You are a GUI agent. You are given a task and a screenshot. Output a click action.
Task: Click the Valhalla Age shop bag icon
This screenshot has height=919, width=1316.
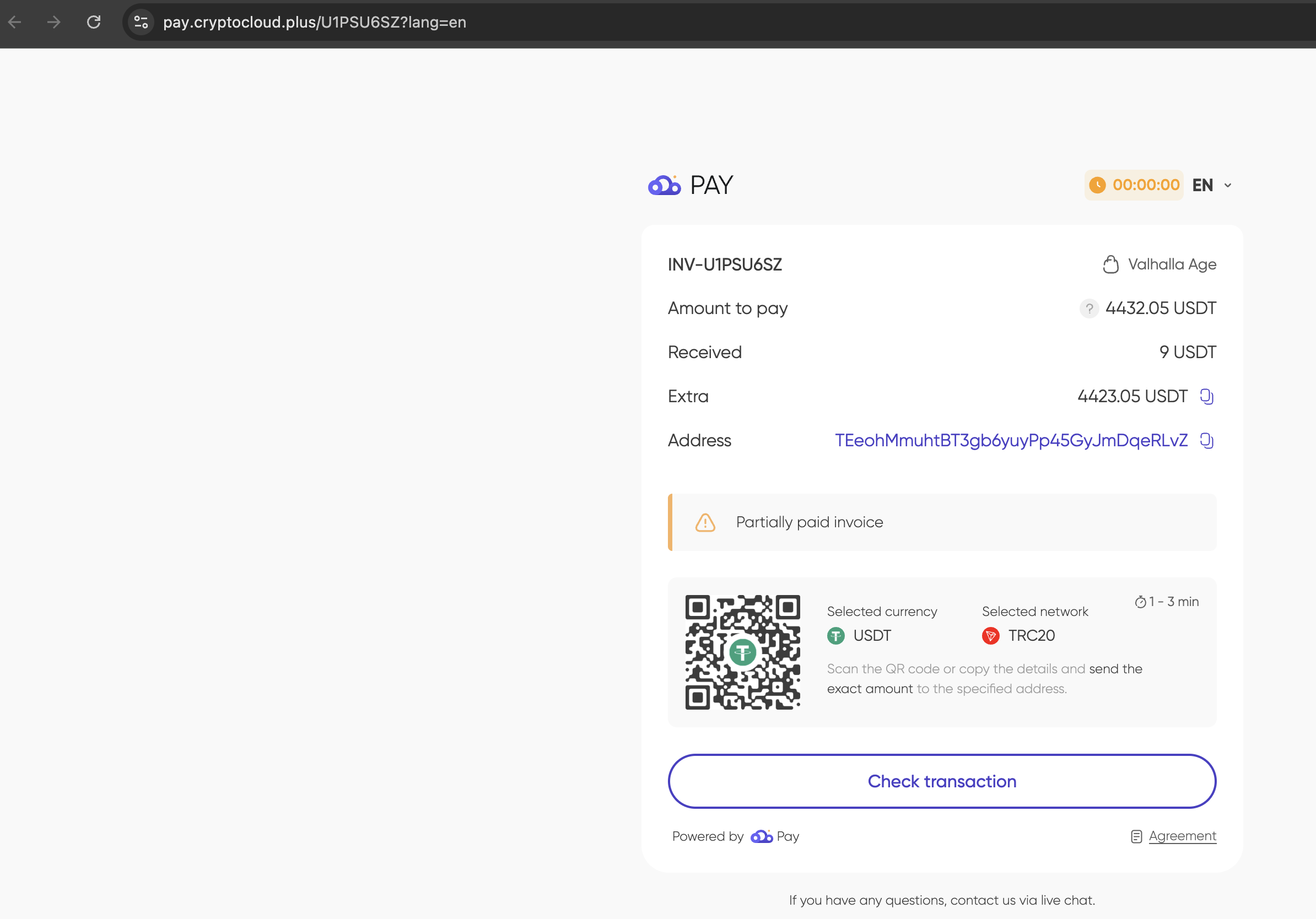coord(1111,264)
